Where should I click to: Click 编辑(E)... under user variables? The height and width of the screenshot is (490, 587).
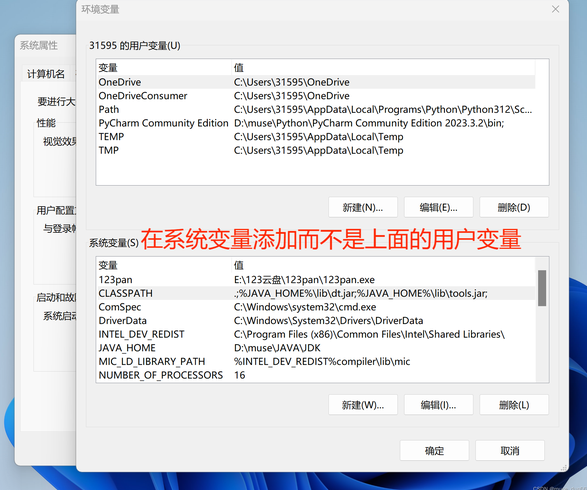coord(438,207)
